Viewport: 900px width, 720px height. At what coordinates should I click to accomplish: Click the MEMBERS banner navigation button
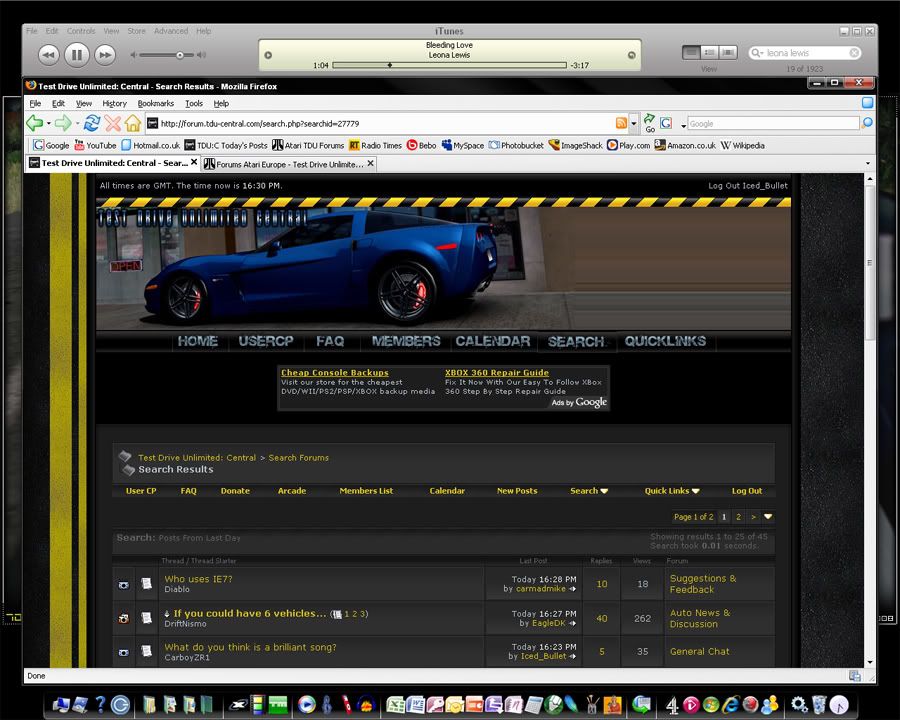tap(405, 341)
